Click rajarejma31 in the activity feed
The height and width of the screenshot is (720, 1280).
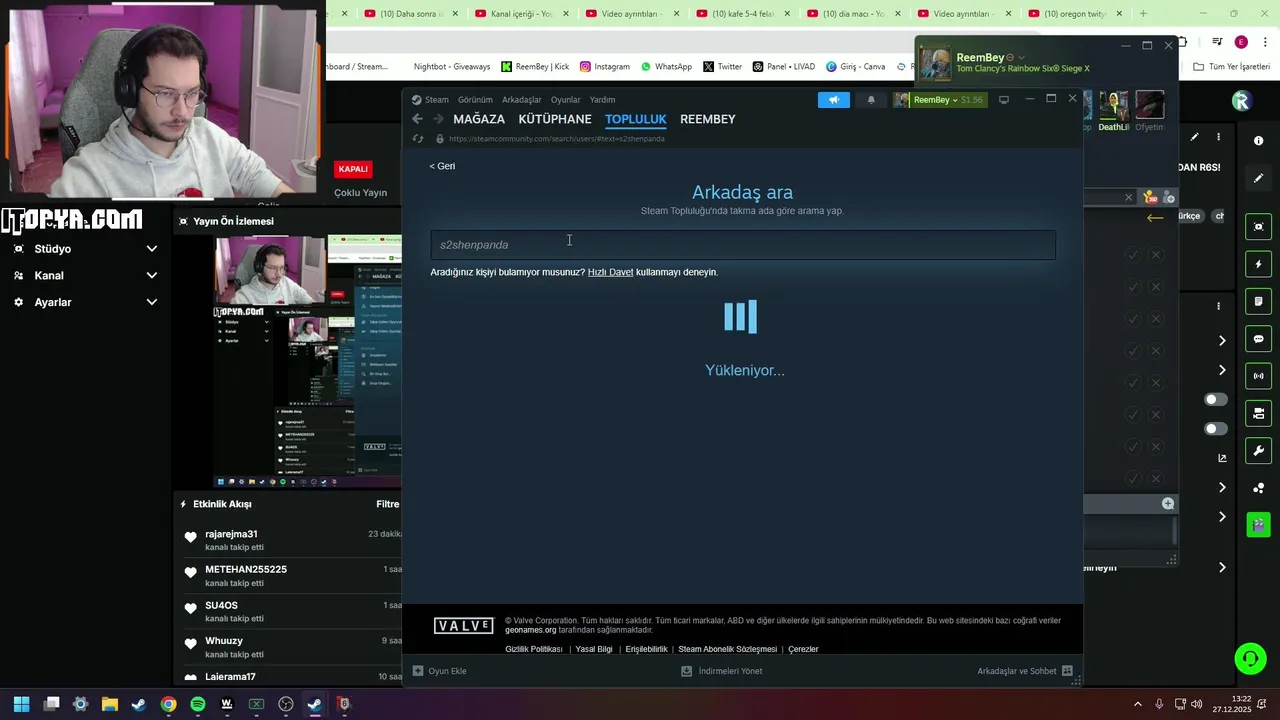point(231,534)
